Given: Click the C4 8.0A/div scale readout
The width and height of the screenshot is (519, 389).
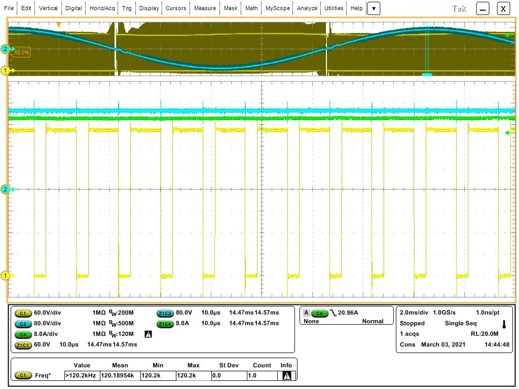Looking at the screenshot, I should pos(46,334).
